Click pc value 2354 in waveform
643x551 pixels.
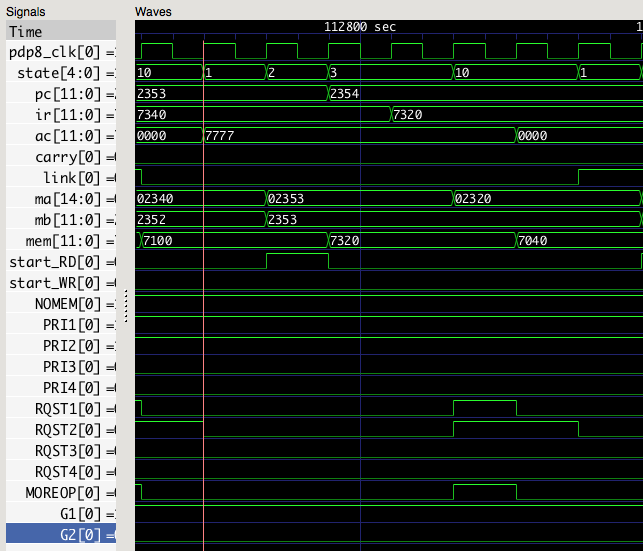coord(344,94)
